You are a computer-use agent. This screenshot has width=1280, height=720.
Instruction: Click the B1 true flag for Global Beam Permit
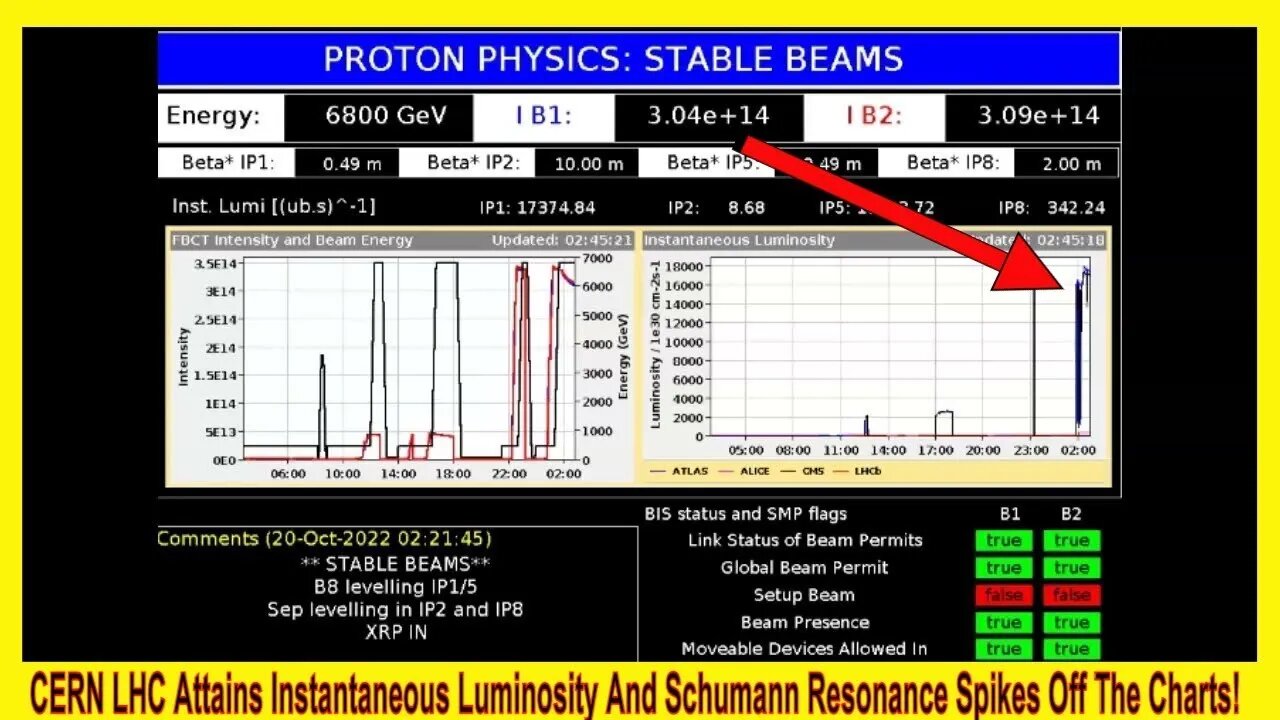point(1004,568)
